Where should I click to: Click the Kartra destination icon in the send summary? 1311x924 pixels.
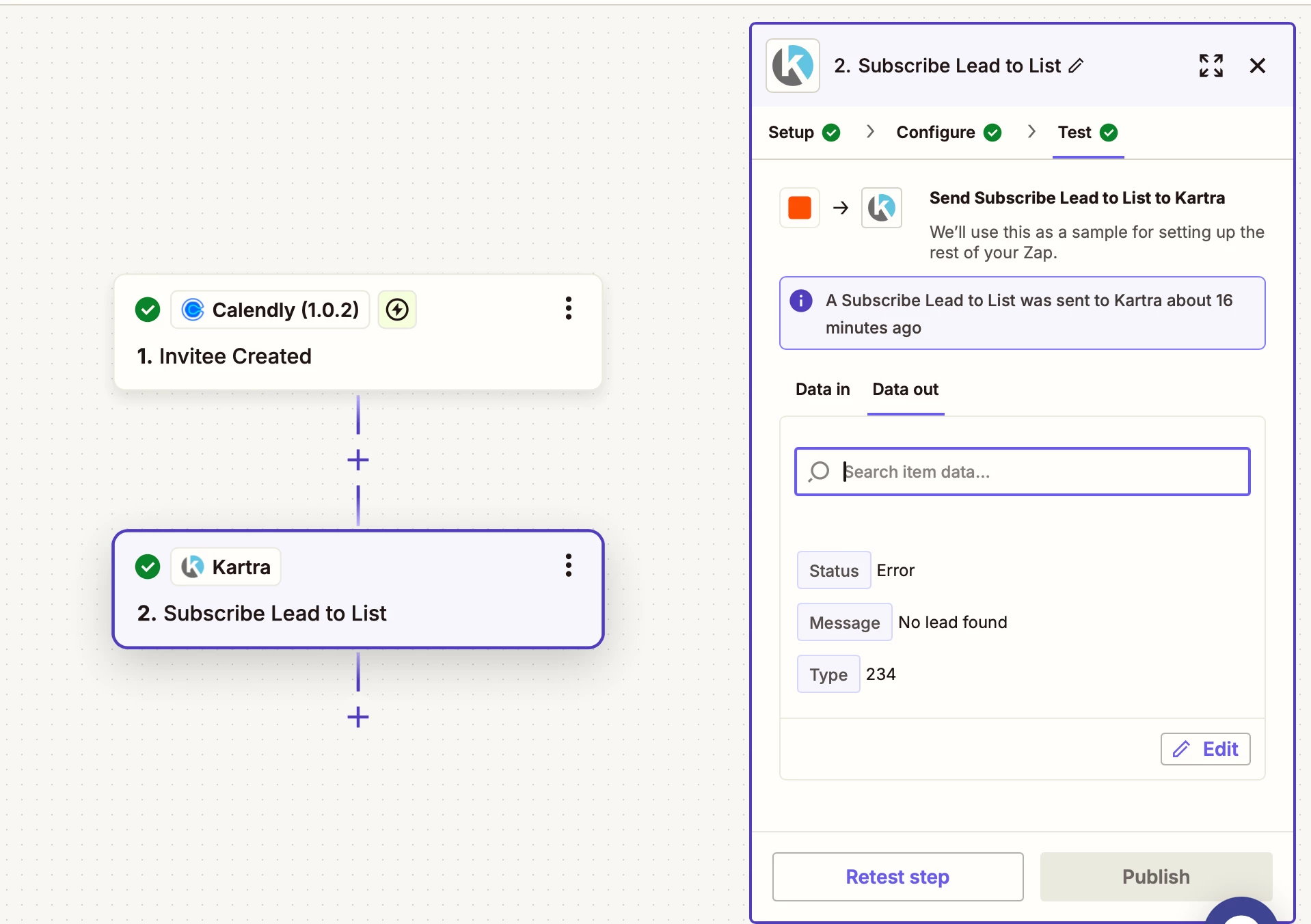[881, 208]
